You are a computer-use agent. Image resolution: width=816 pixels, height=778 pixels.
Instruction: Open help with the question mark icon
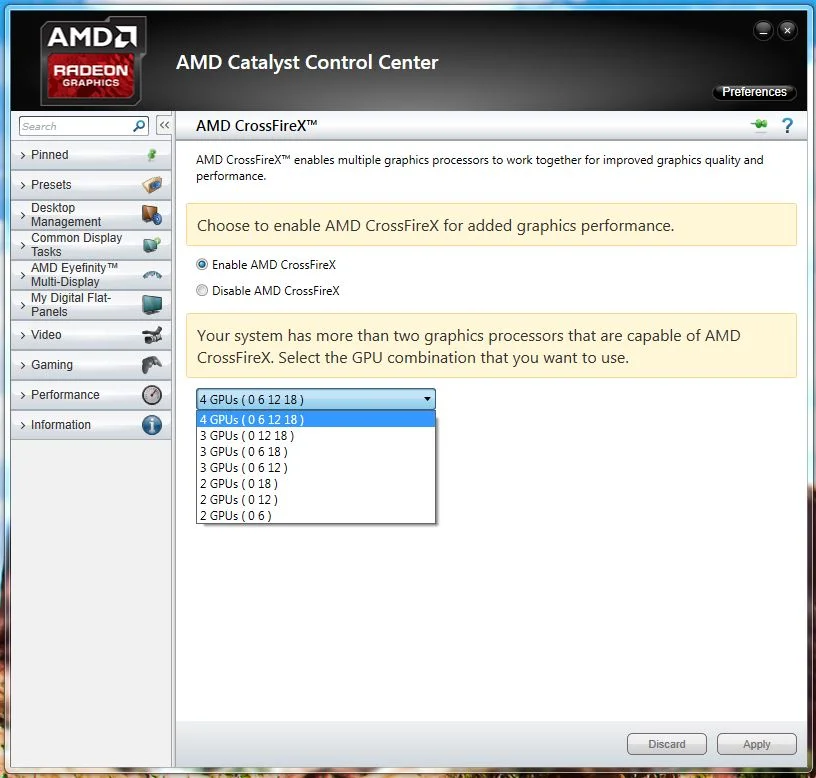coord(787,125)
